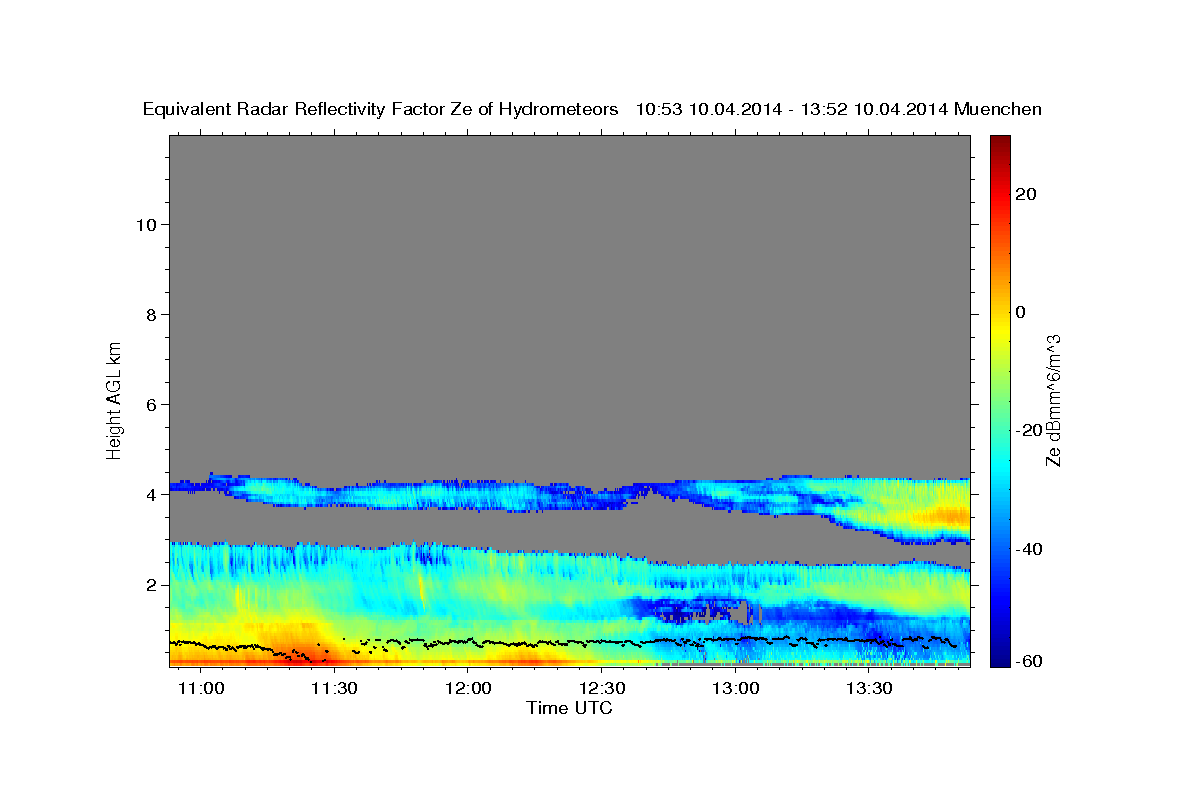1200x800 pixels.
Task: Click the height tick label 6
Action: tap(149, 404)
